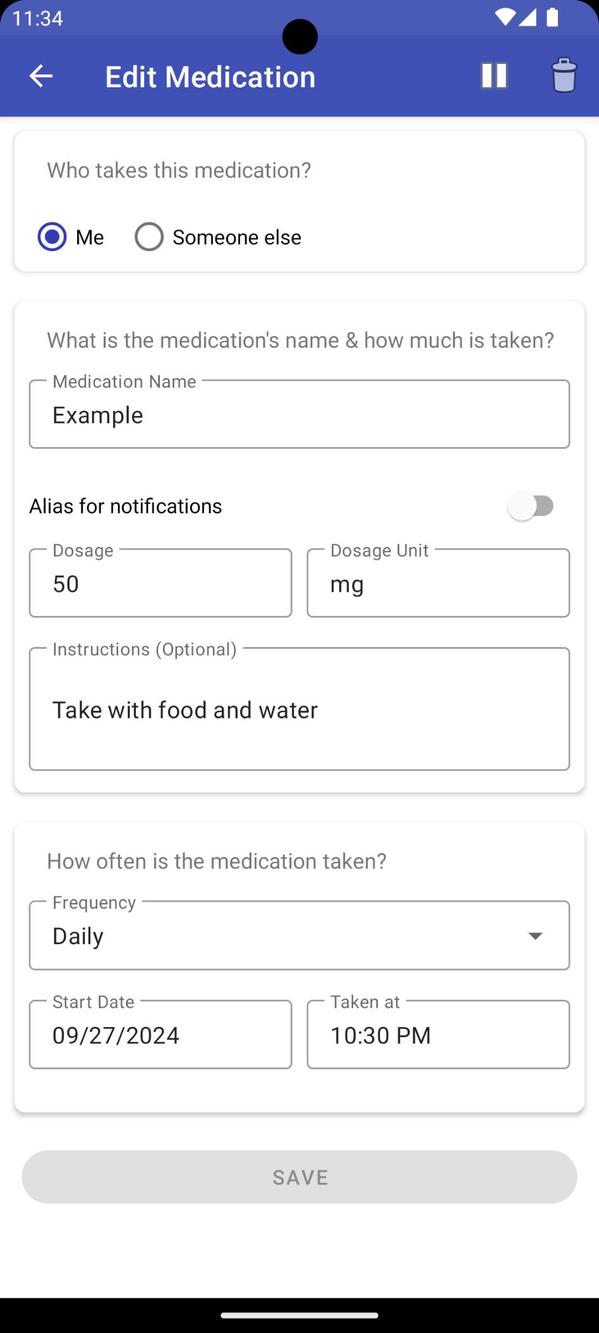The height and width of the screenshot is (1333, 599).
Task: Tap the back arrow icon
Action: [41, 76]
